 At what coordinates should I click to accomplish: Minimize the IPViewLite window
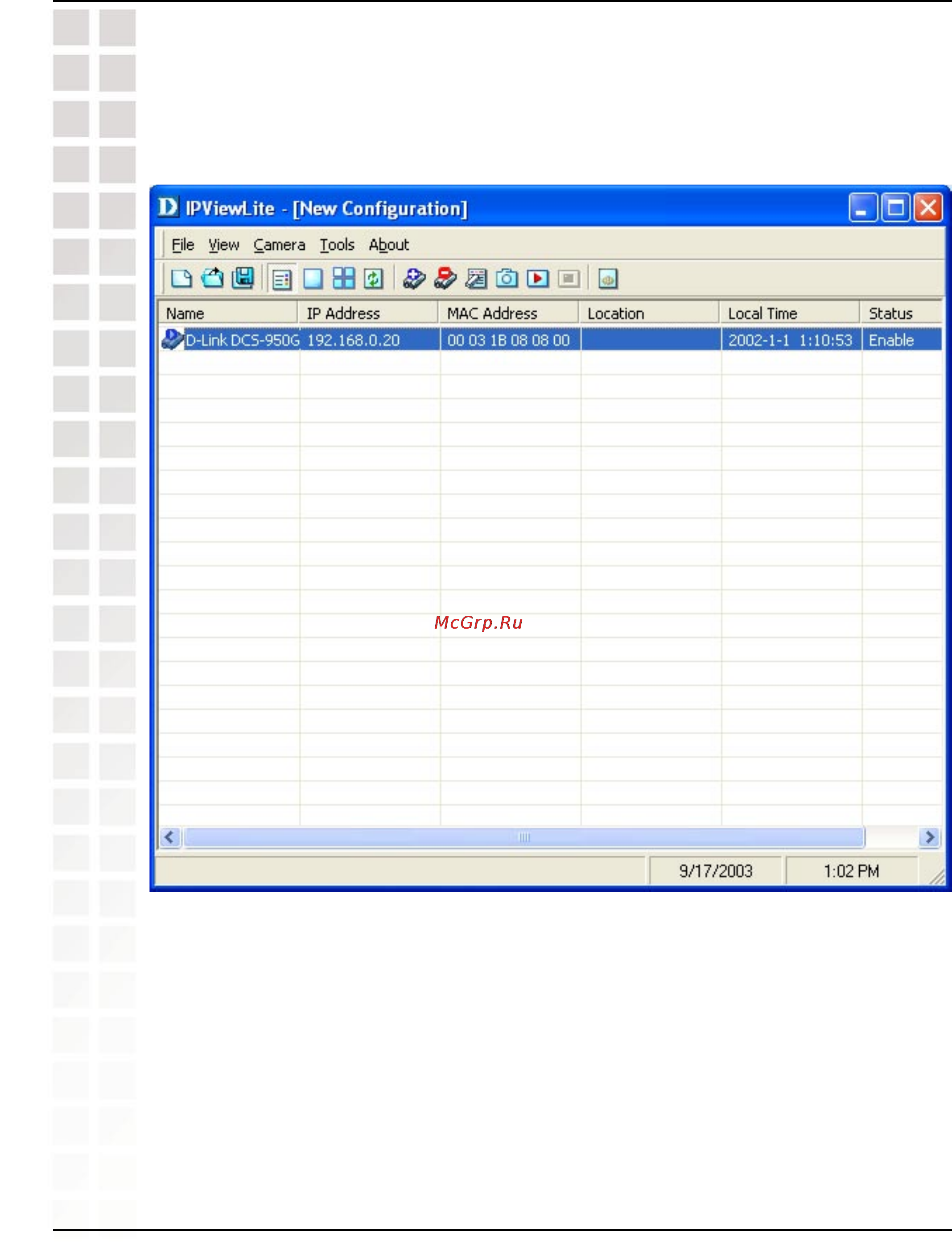863,207
